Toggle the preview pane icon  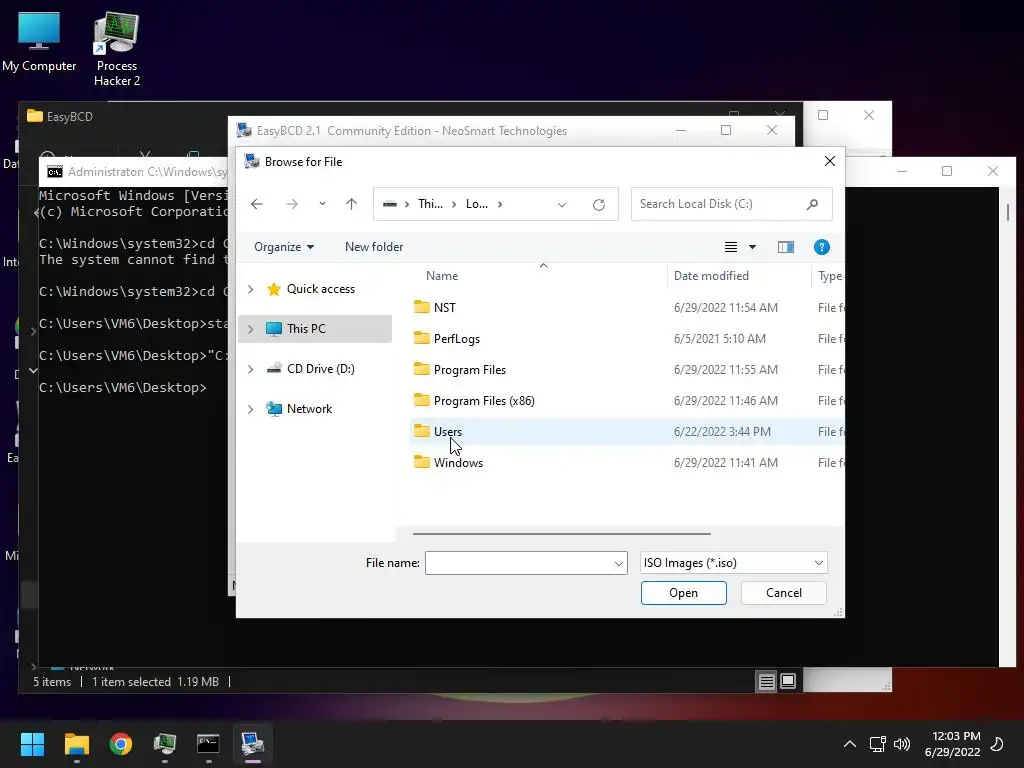click(786, 247)
